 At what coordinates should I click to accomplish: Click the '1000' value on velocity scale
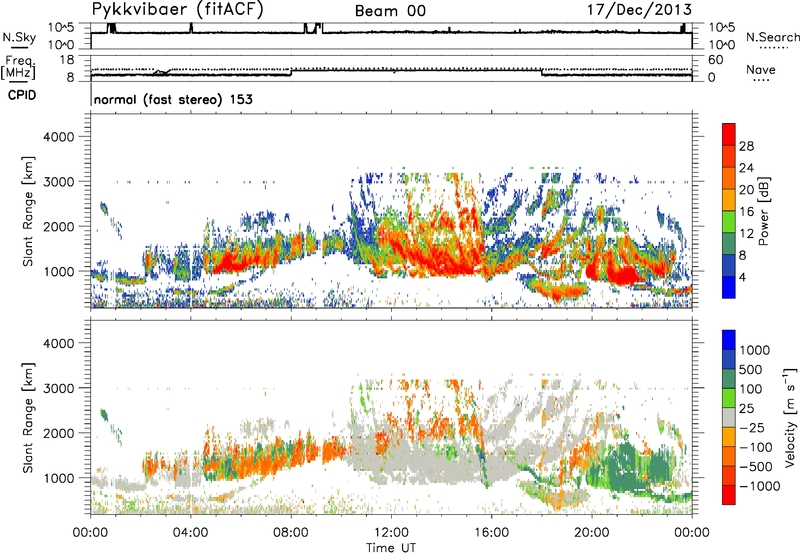(755, 350)
